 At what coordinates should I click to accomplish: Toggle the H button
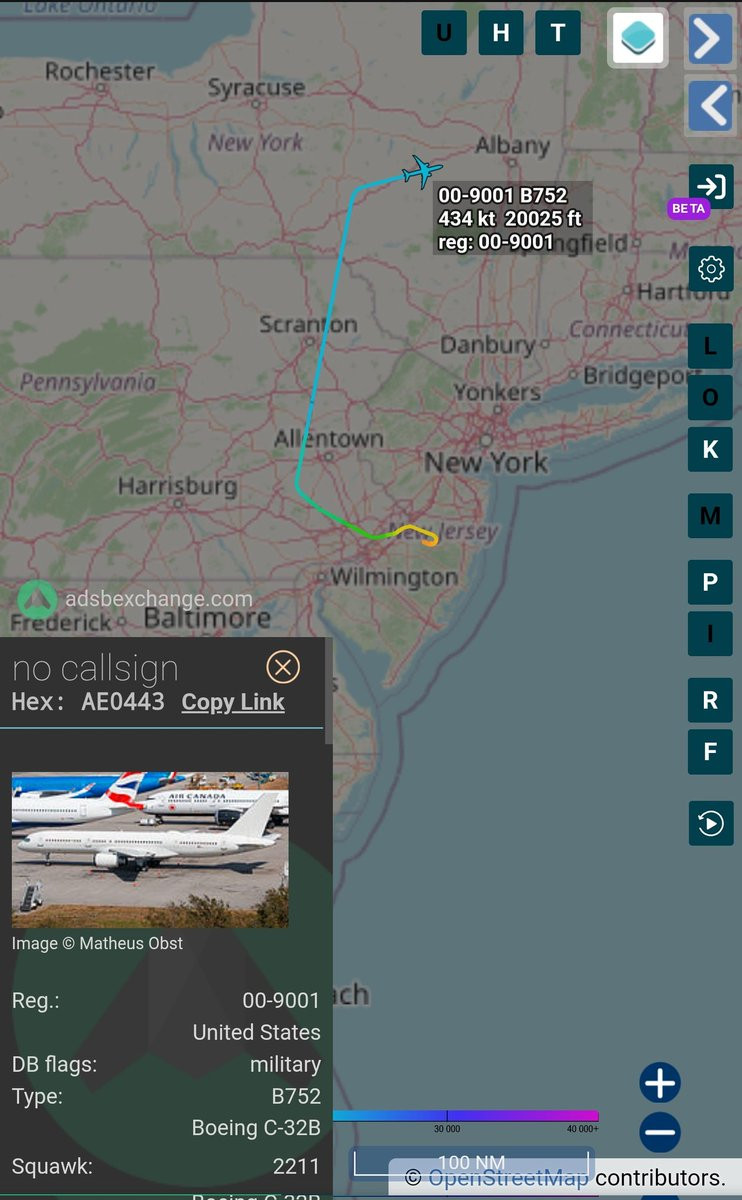[501, 33]
